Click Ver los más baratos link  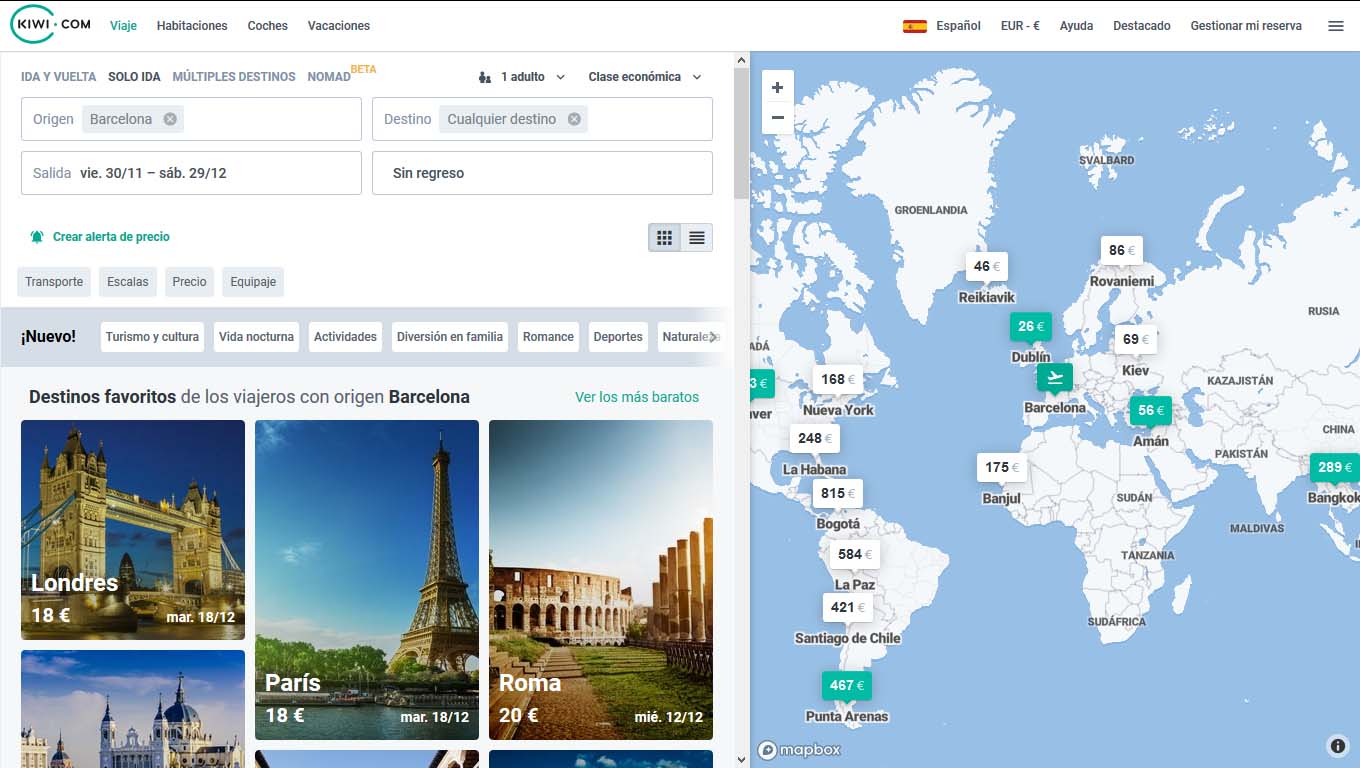tap(637, 397)
